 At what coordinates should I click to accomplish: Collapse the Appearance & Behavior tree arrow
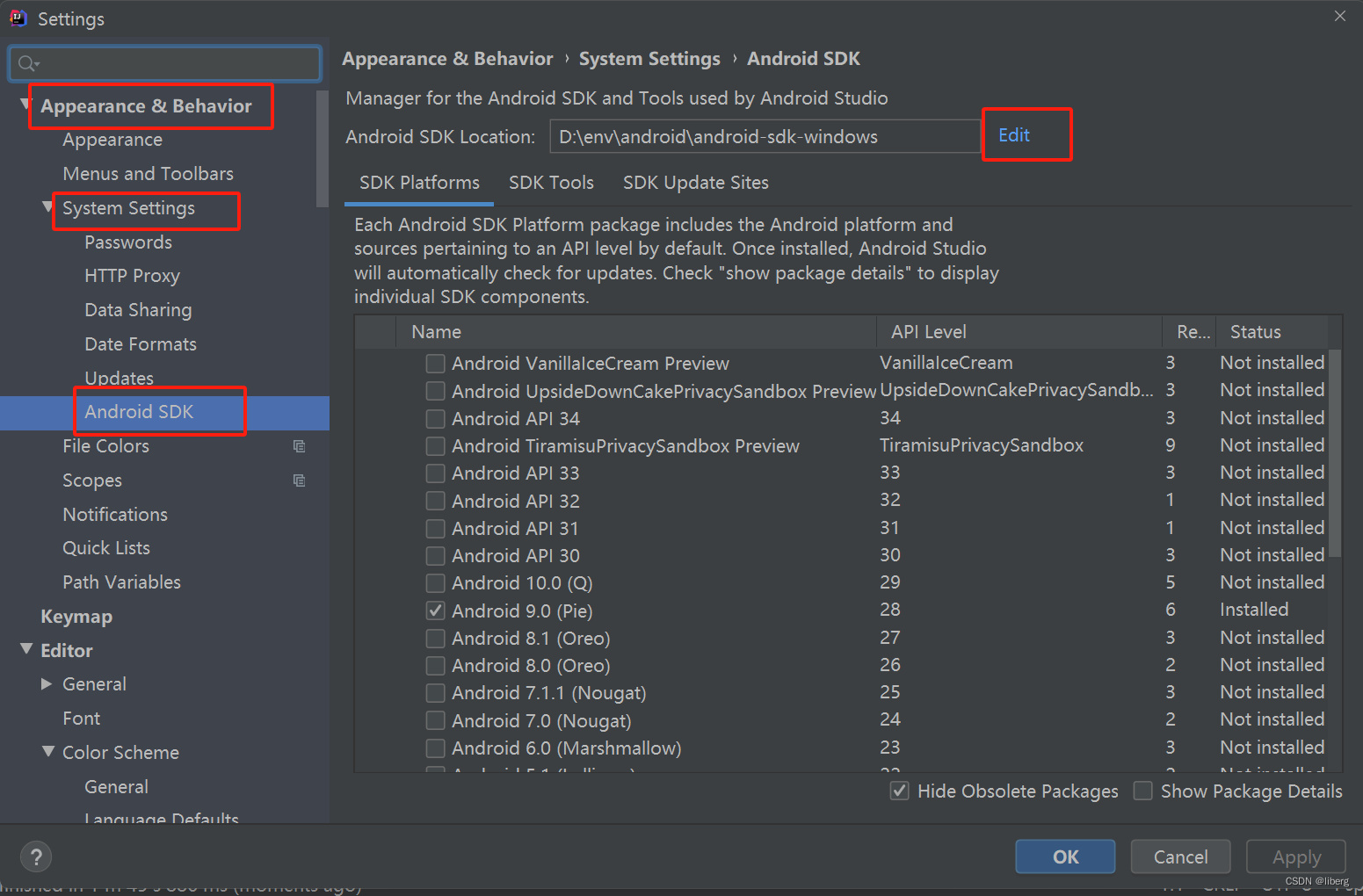tap(25, 105)
